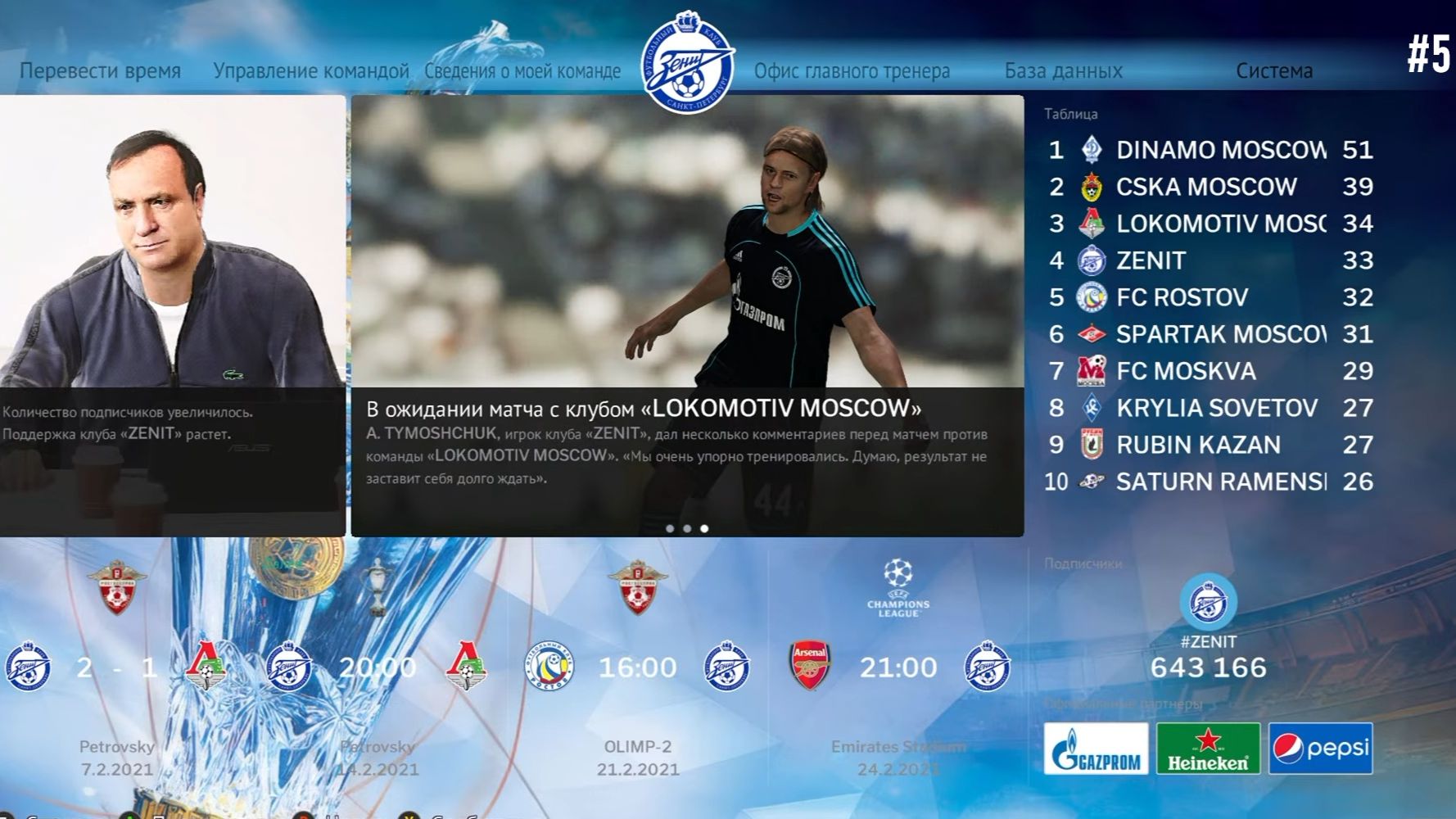Screen dimensions: 1456x819
Task: Click the Champions League logo
Action: (x=898, y=588)
